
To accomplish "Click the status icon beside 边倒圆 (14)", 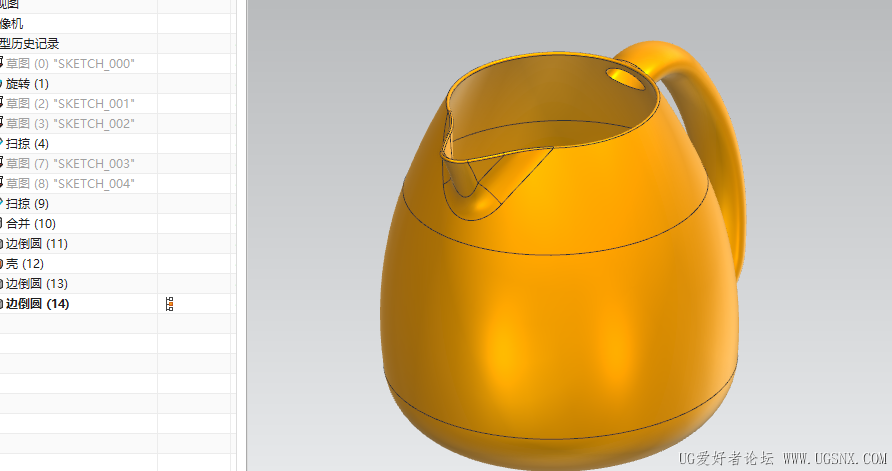I will click(170, 304).
